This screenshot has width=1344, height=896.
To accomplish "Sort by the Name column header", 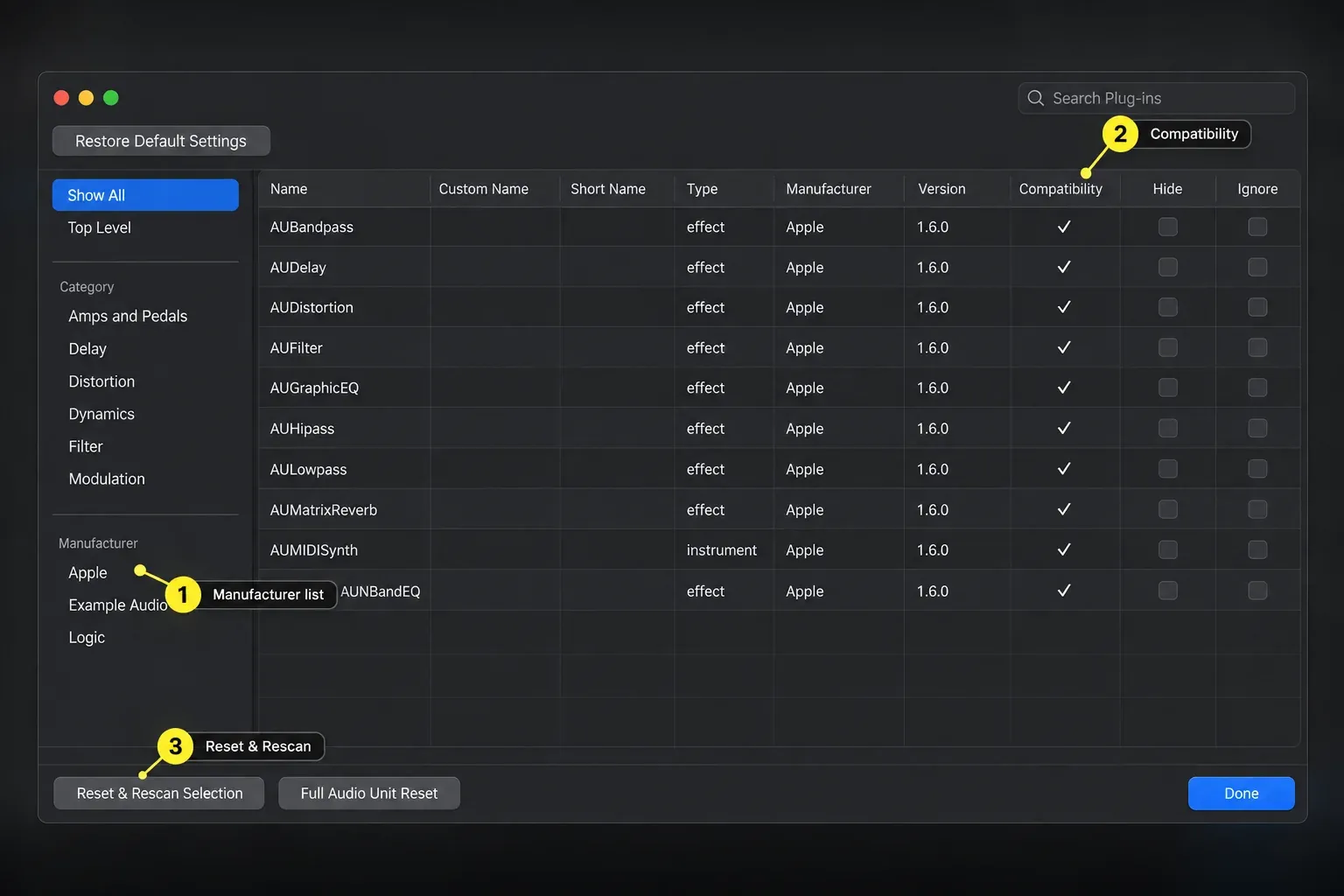I will pyautogui.click(x=289, y=189).
